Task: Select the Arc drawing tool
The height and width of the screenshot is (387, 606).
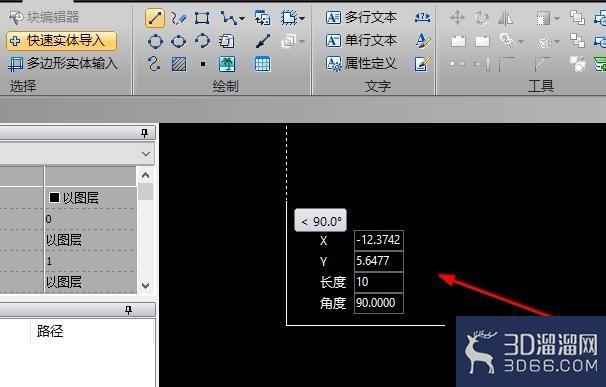Action: pyautogui.click(x=202, y=41)
